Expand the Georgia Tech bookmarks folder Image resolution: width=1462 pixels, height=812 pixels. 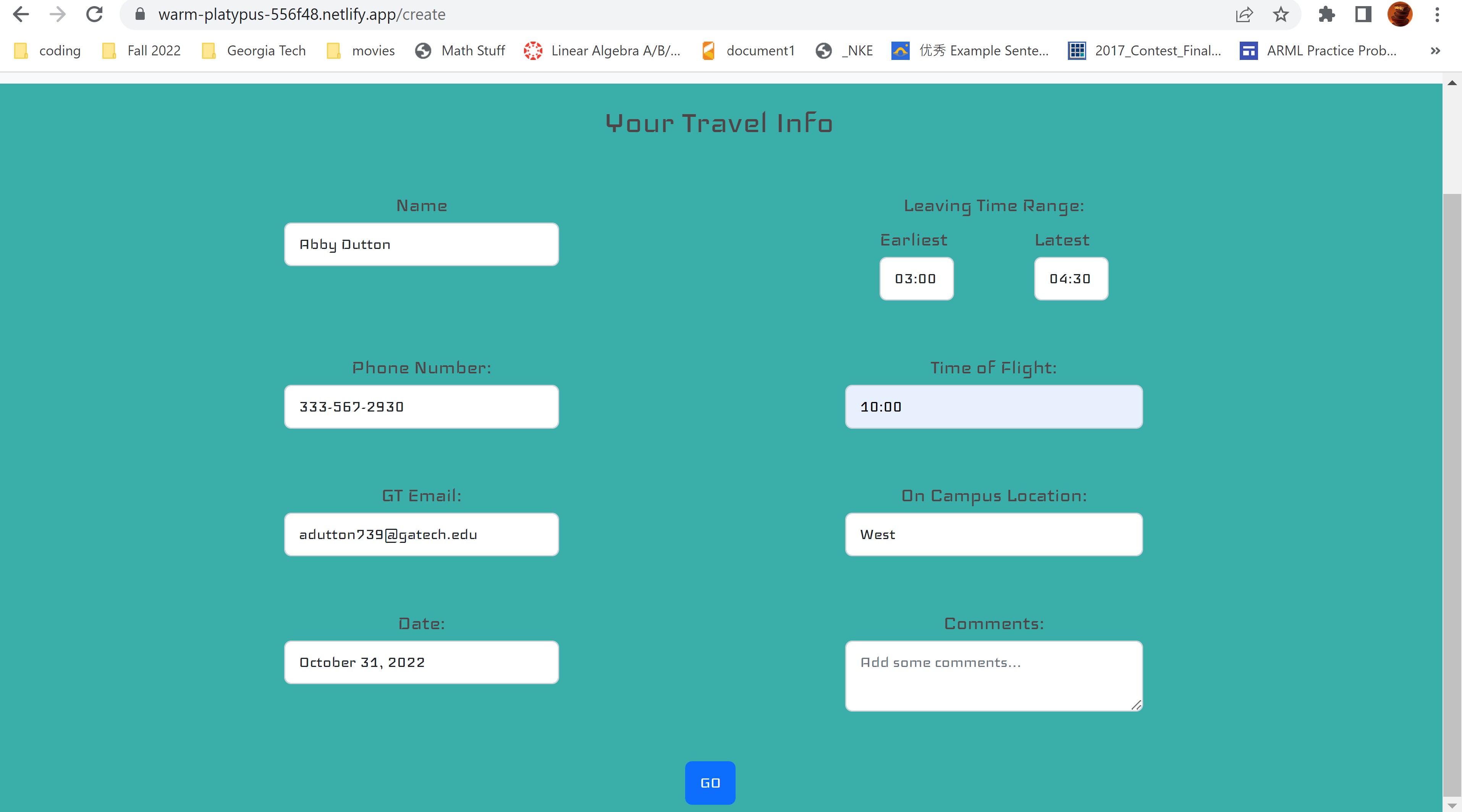[x=254, y=50]
